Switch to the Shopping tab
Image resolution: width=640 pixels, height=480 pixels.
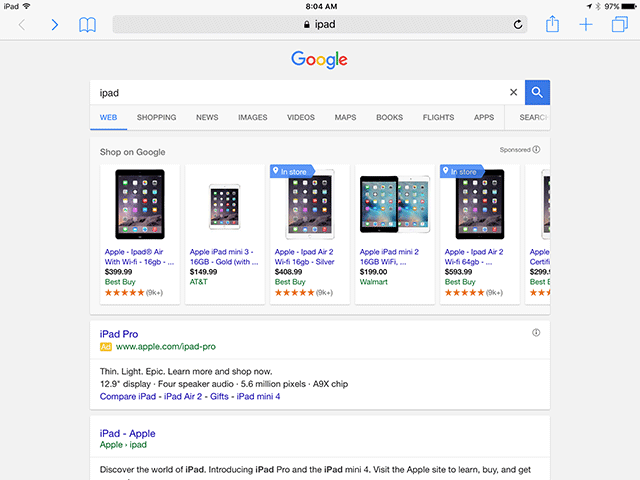point(156,118)
